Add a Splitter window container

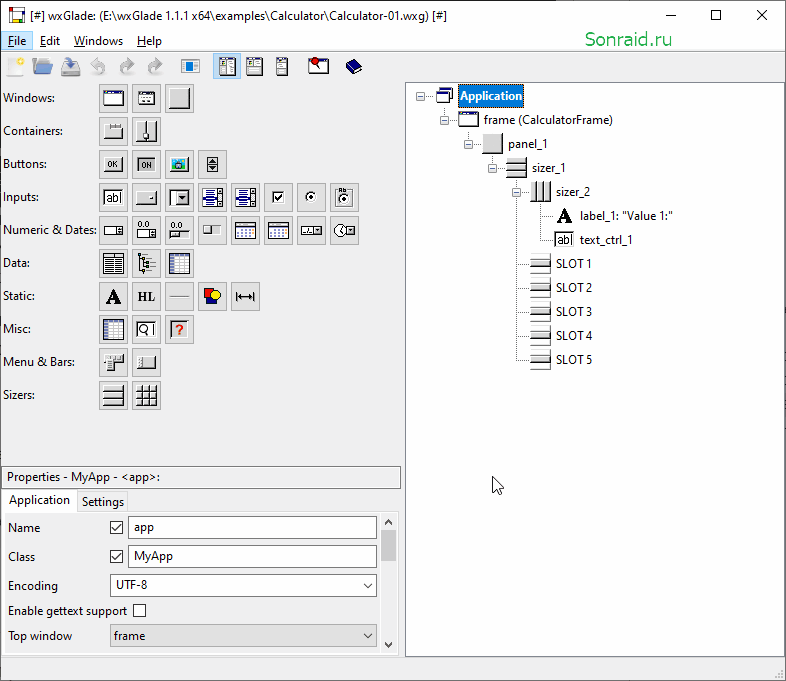tap(146, 131)
